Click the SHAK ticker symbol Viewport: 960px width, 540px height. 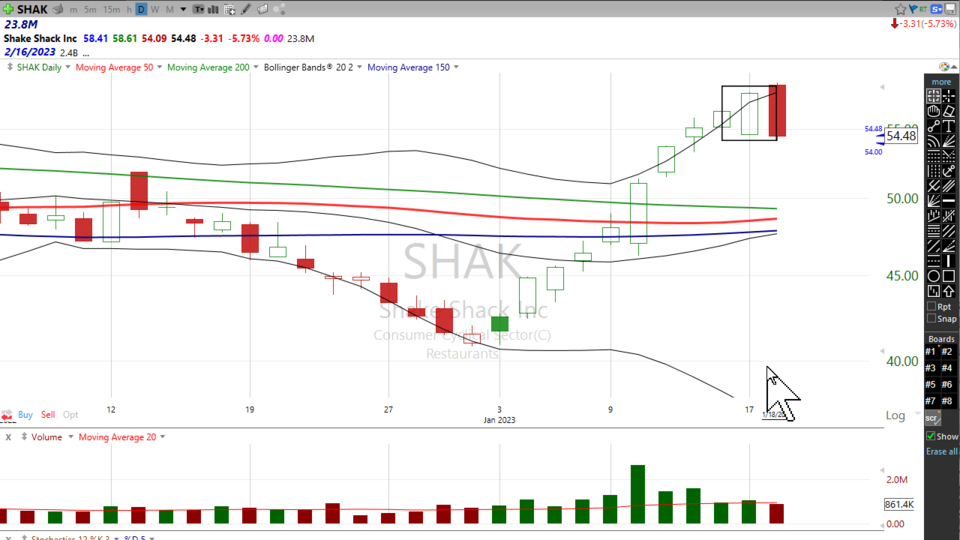click(32, 9)
